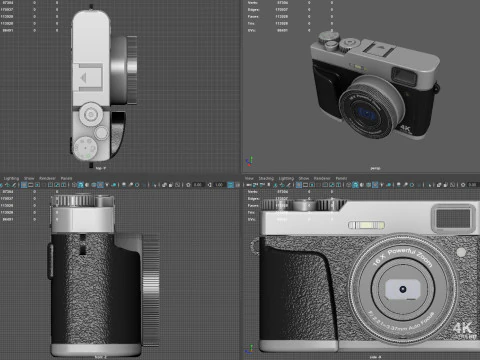
Task: Click Grease Pencil icon in front-view panel toolbar
Action: pyautogui.click(x=288, y=185)
